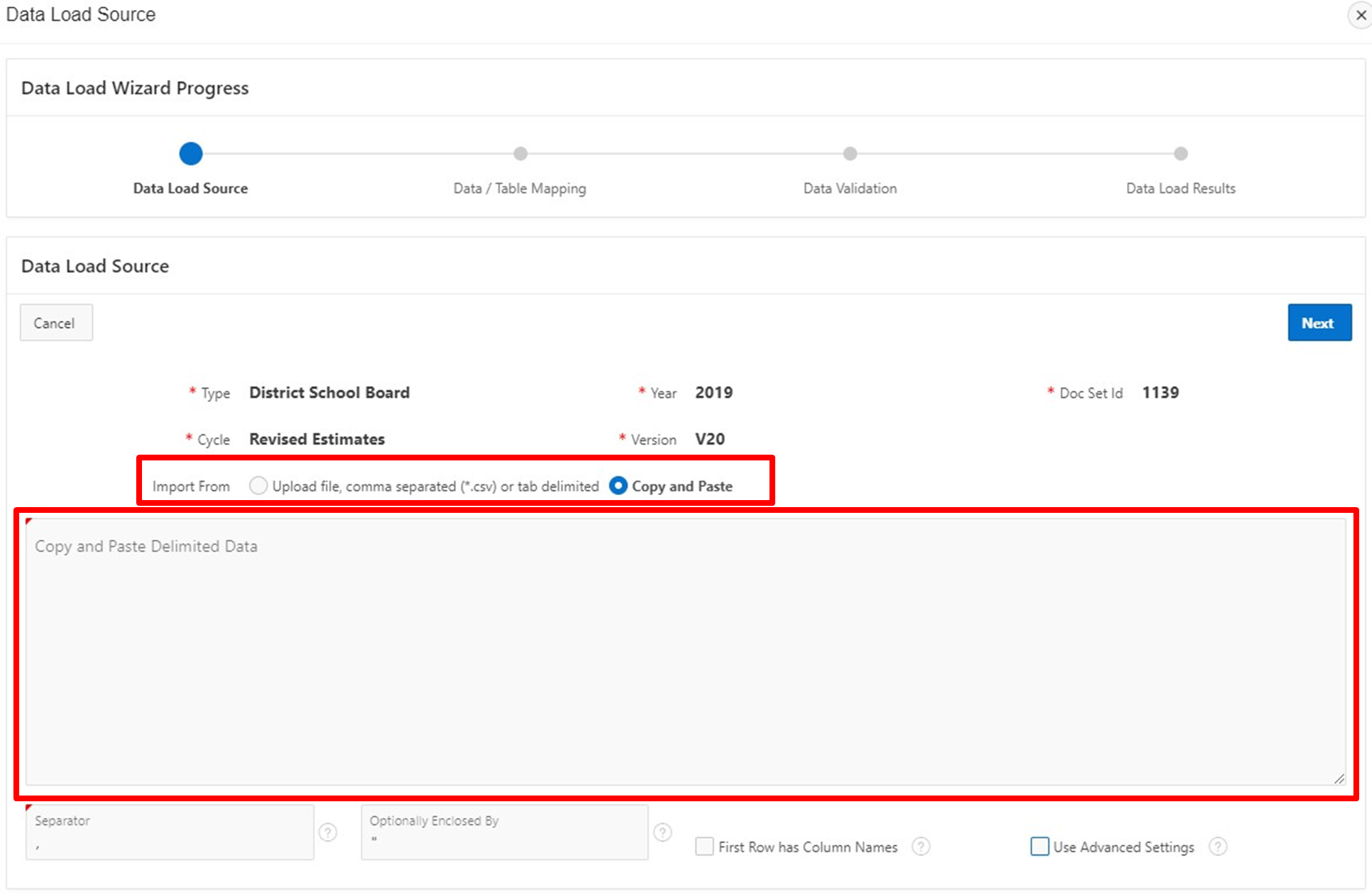Click the Data / Table Mapping step dot

coord(520,153)
